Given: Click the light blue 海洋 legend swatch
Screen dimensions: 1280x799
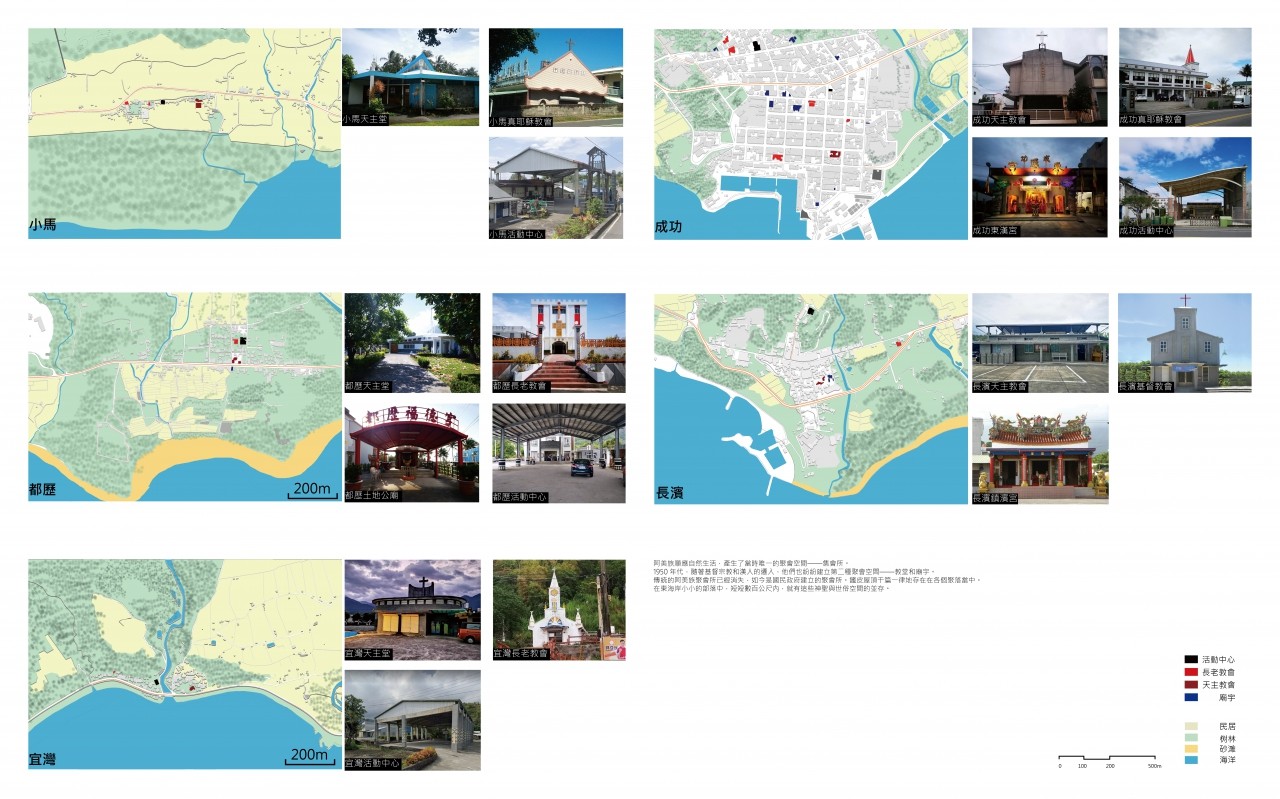Looking at the screenshot, I should [x=1190, y=761].
